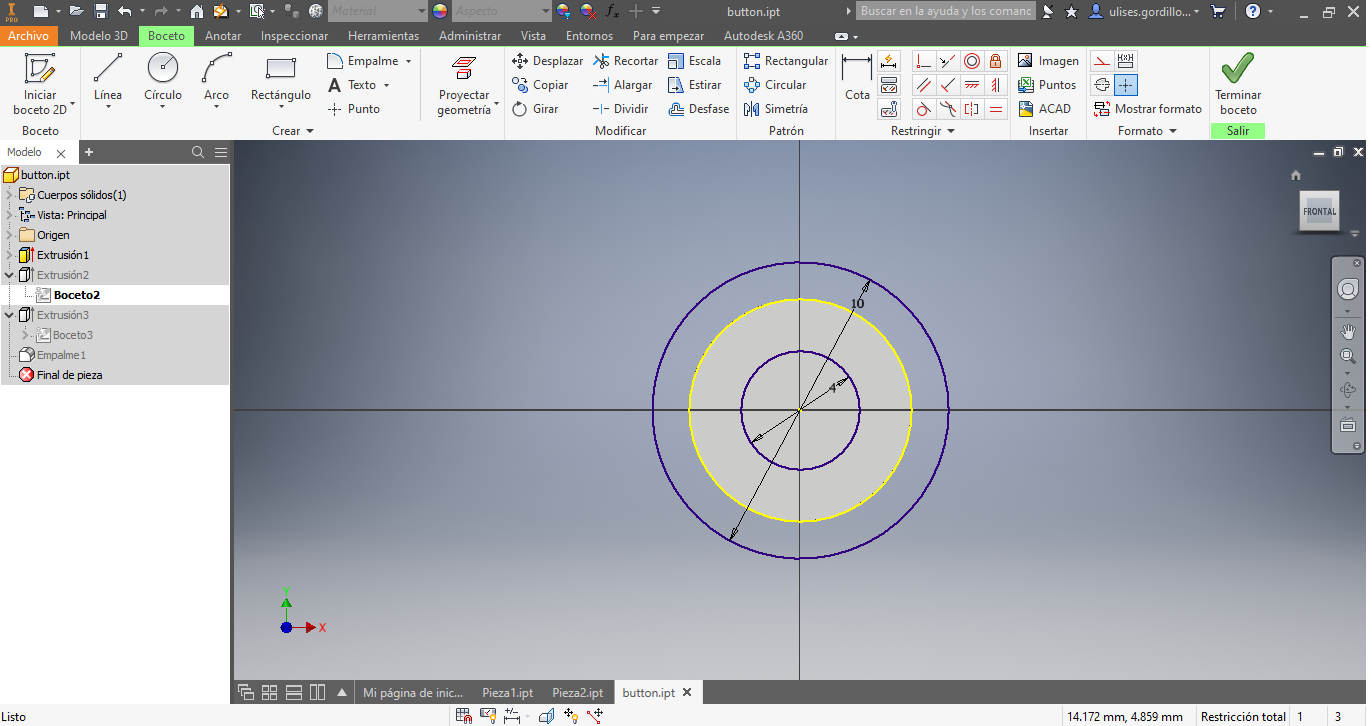
Task: Click the Imagen insert button
Action: tap(1048, 61)
